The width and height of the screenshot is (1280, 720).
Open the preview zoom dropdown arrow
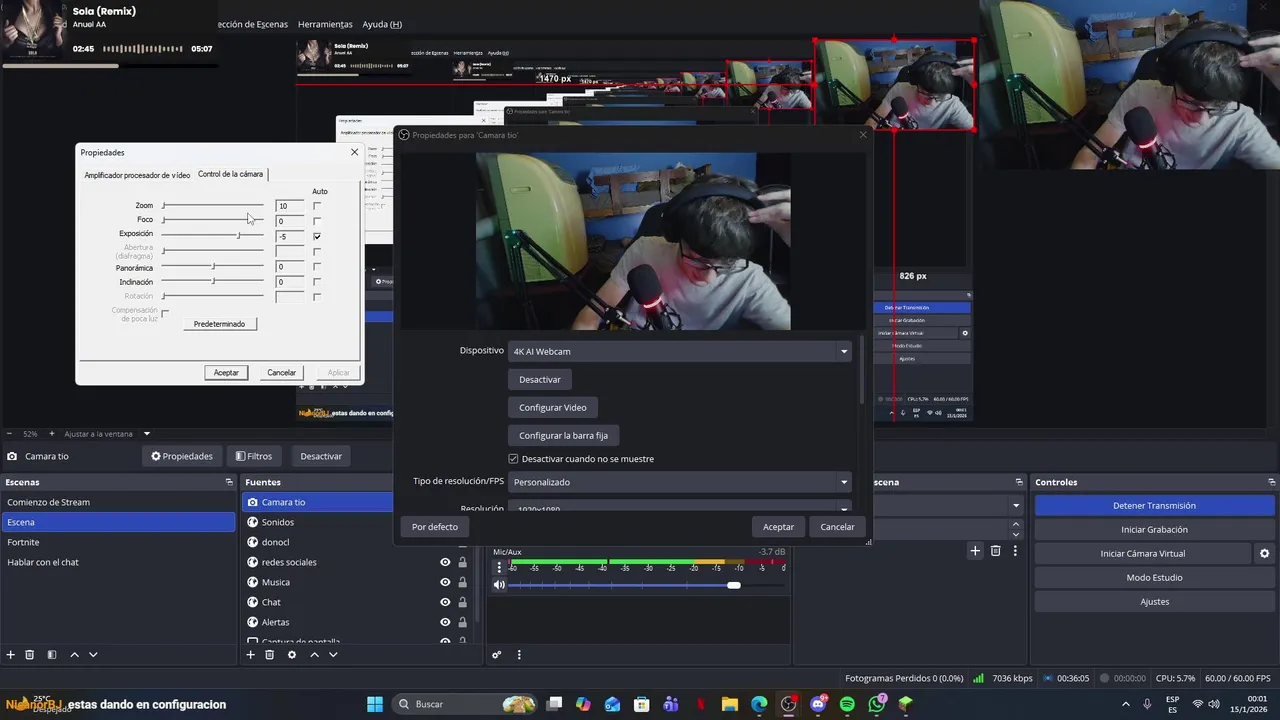tap(147, 434)
